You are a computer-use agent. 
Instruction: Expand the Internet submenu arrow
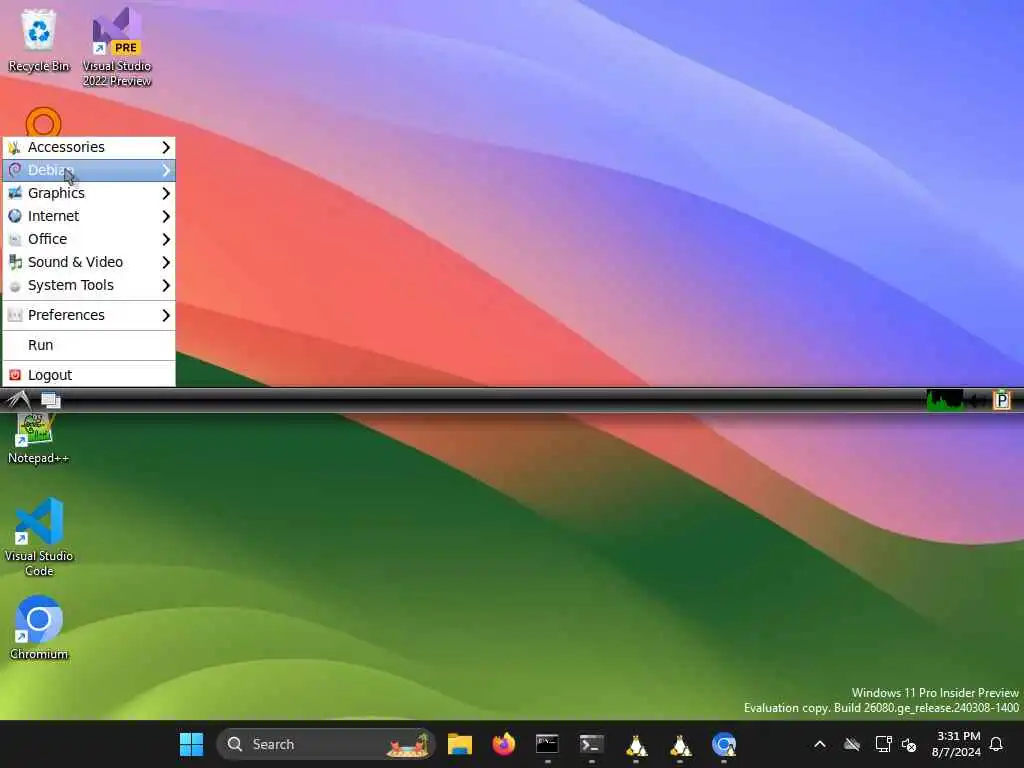(166, 216)
